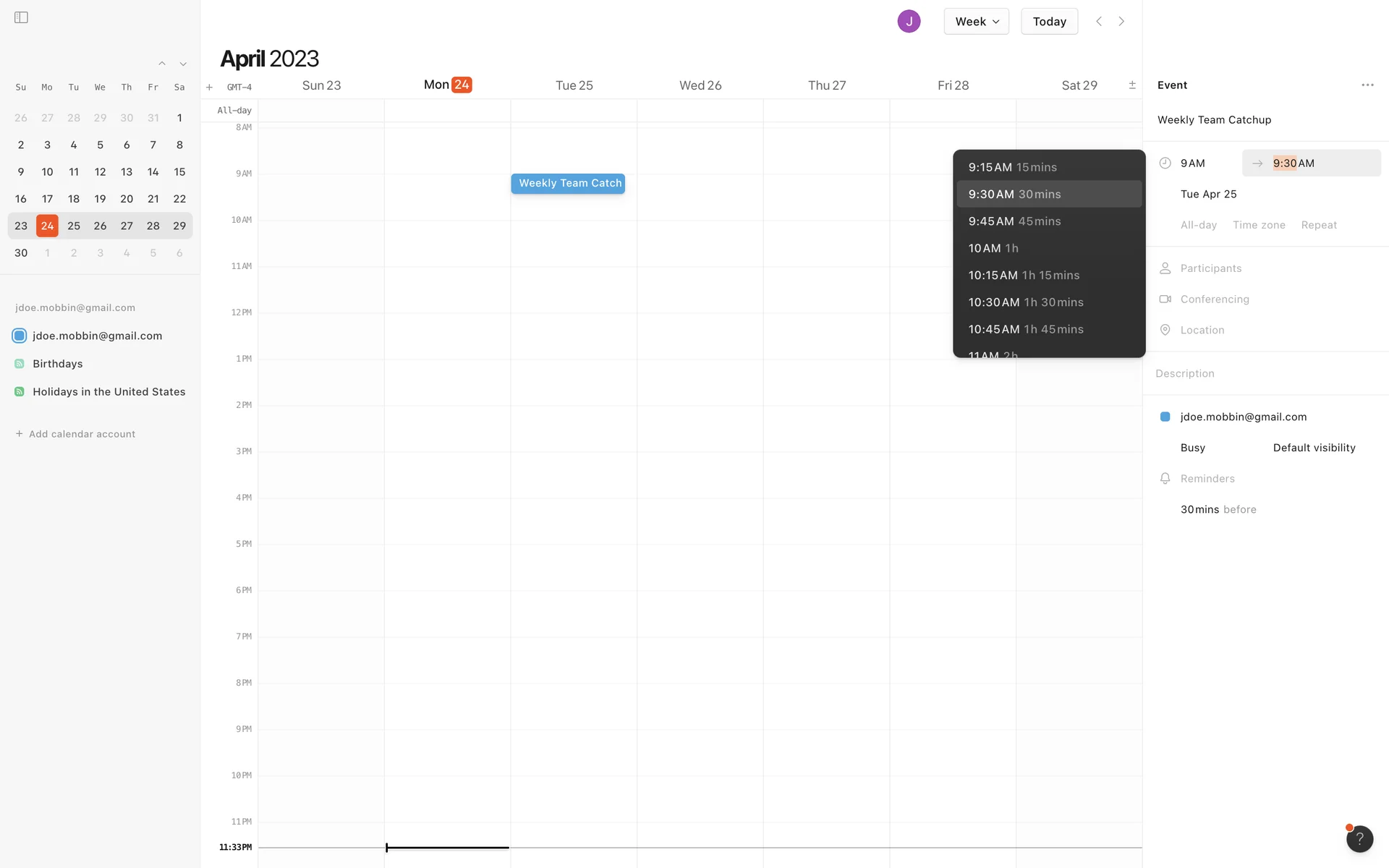Open the event more options menu

pyautogui.click(x=1367, y=85)
